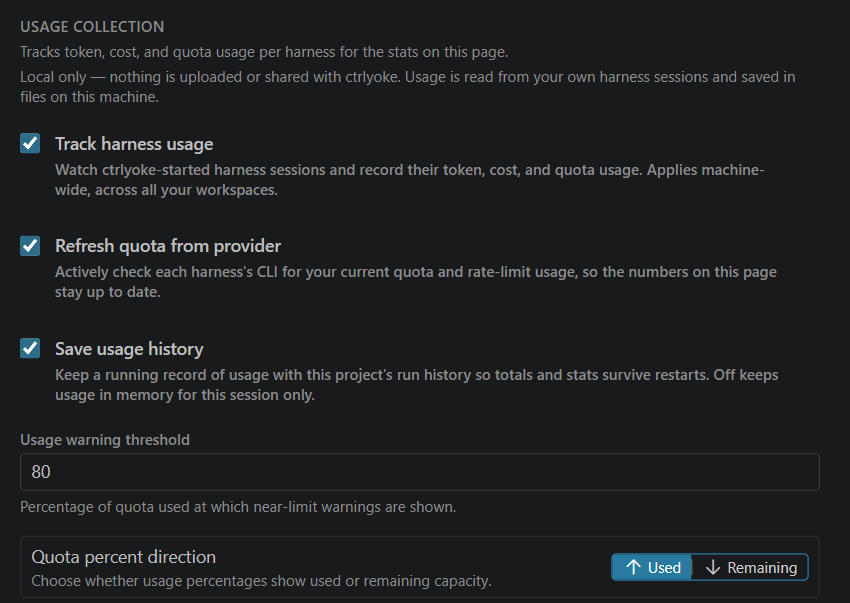Click the 'Local only — nothing is uploaded' note
This screenshot has width=850, height=603.
408,87
